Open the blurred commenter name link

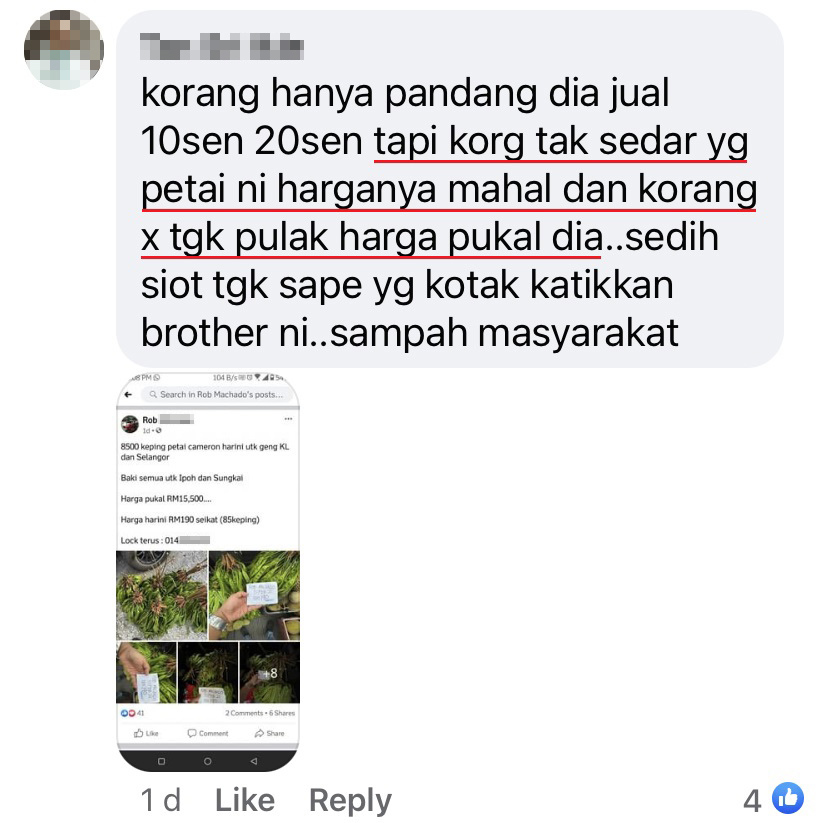(222, 46)
